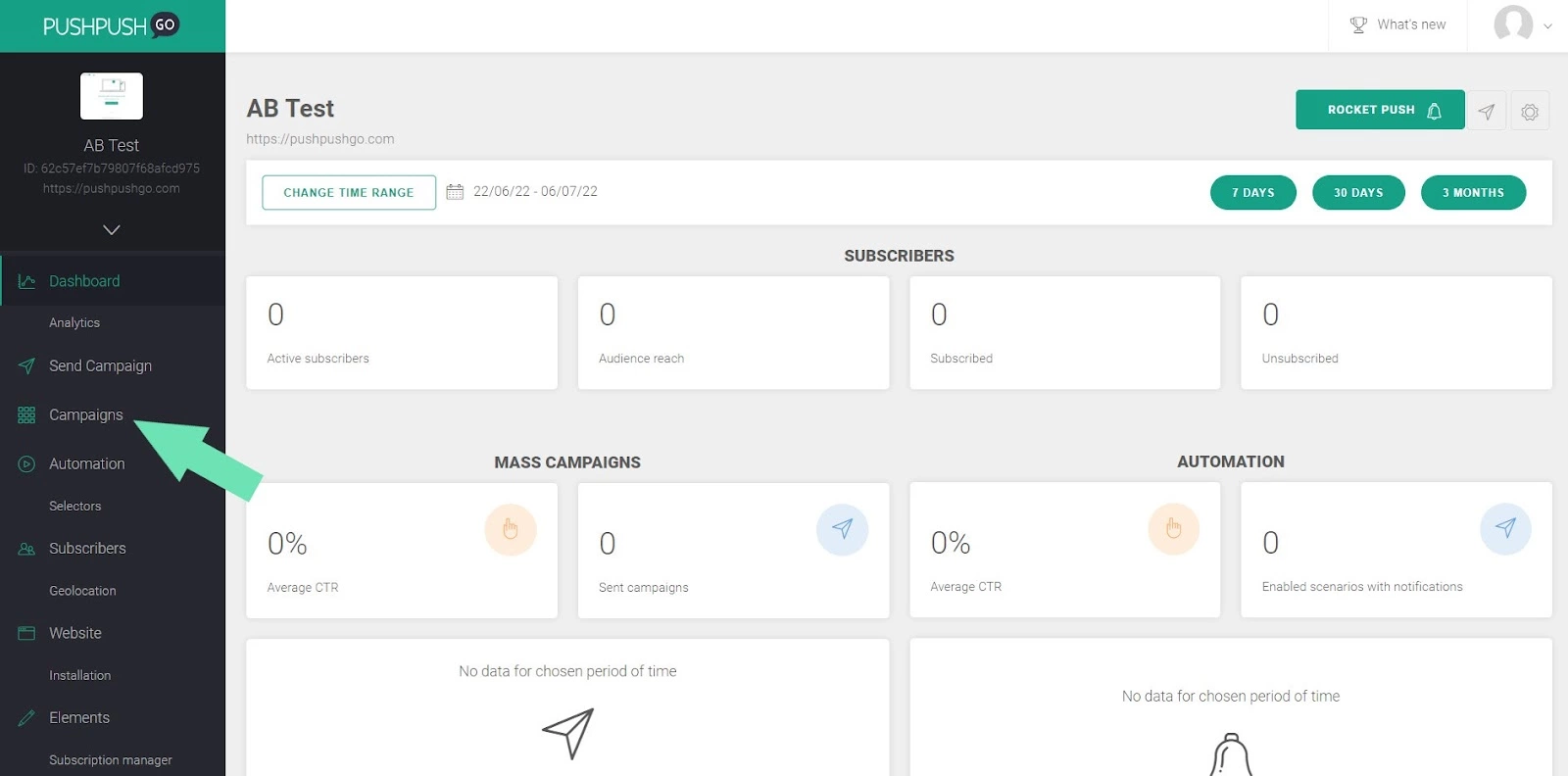The height and width of the screenshot is (776, 1568).
Task: Click the sidebar https://pushpushgo.com URL
Action: (x=112, y=188)
